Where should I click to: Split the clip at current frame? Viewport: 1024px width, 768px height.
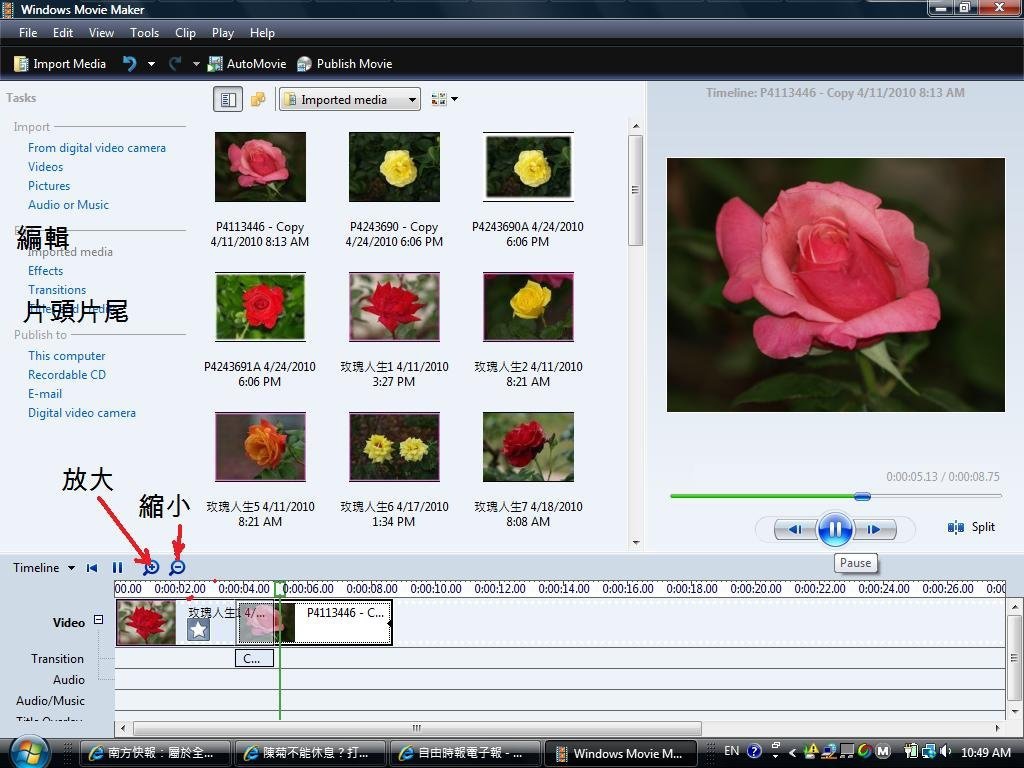[971, 527]
